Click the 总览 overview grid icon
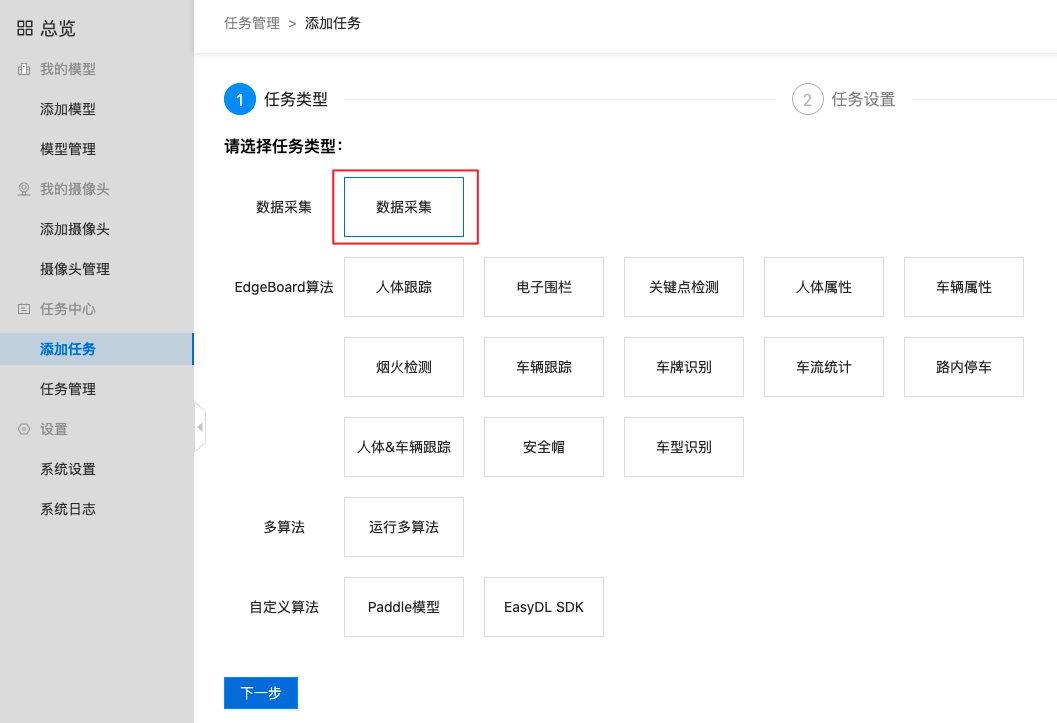The image size is (1057, 723). (x=25, y=28)
